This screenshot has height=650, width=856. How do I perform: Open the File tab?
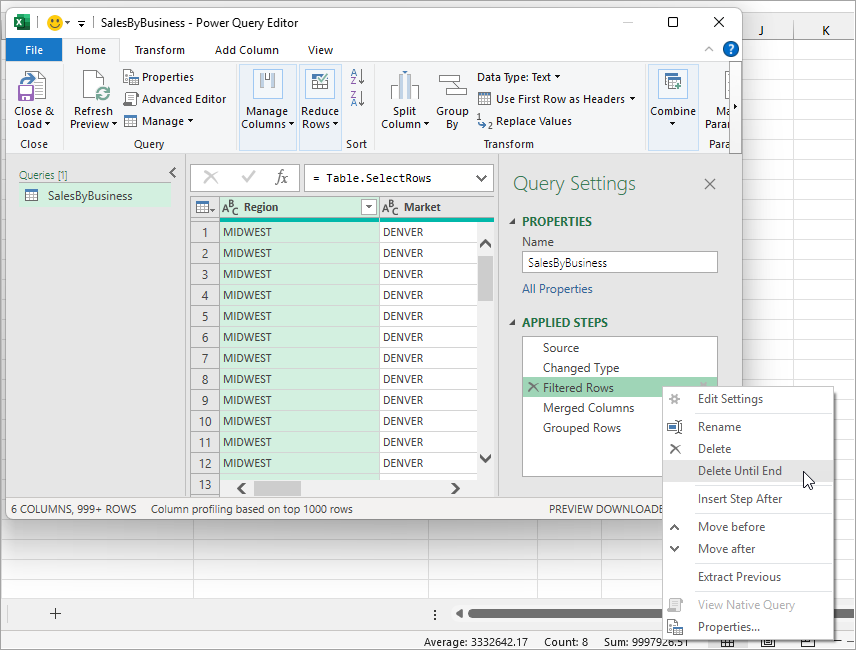pos(34,50)
